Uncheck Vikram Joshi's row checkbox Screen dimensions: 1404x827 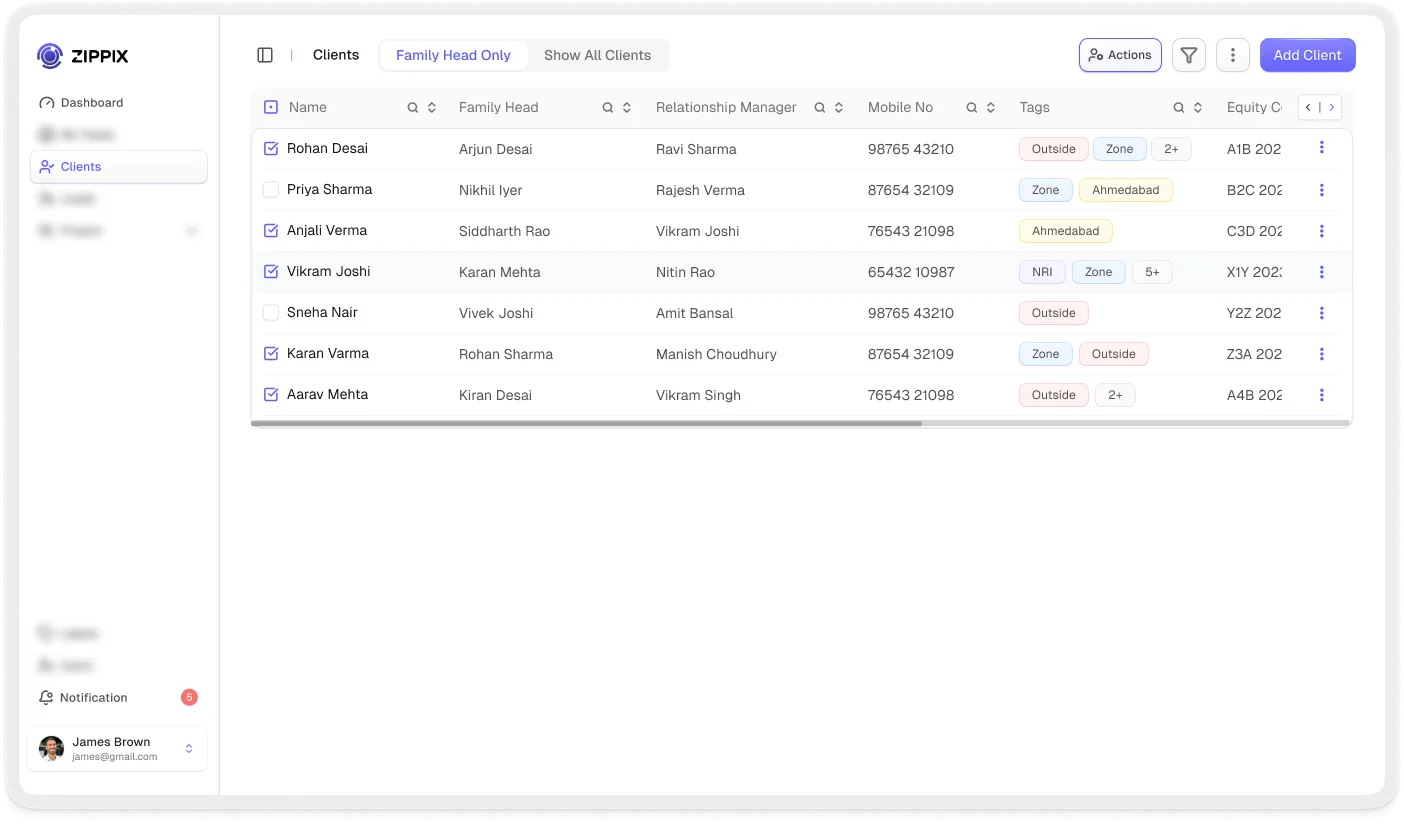tap(270, 271)
